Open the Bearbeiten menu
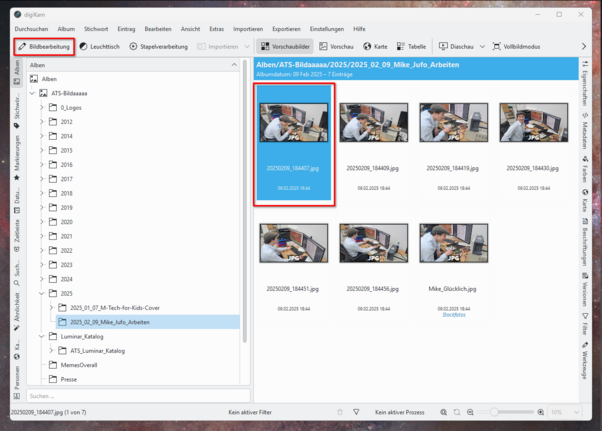The width and height of the screenshot is (602, 431). pyautogui.click(x=158, y=29)
